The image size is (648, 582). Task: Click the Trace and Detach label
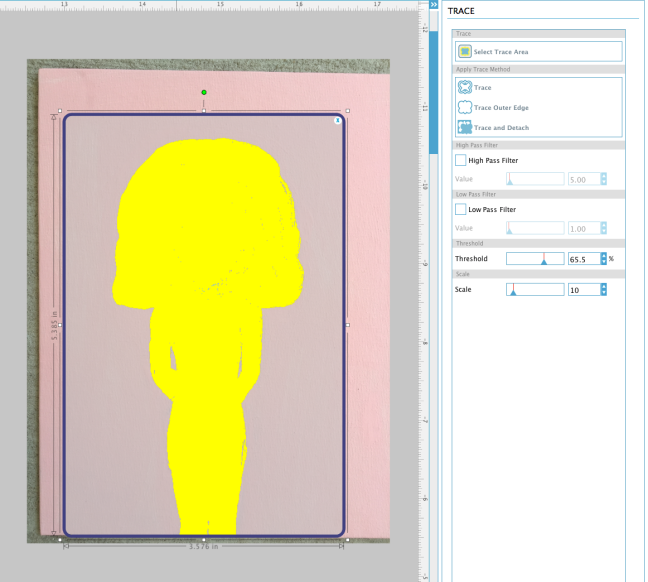pos(501,128)
